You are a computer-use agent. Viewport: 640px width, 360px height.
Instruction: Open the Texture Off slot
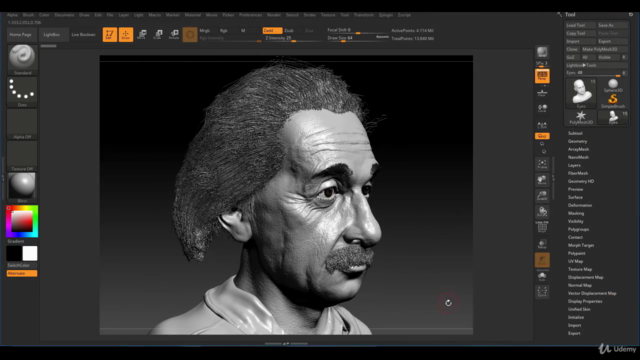(22, 156)
